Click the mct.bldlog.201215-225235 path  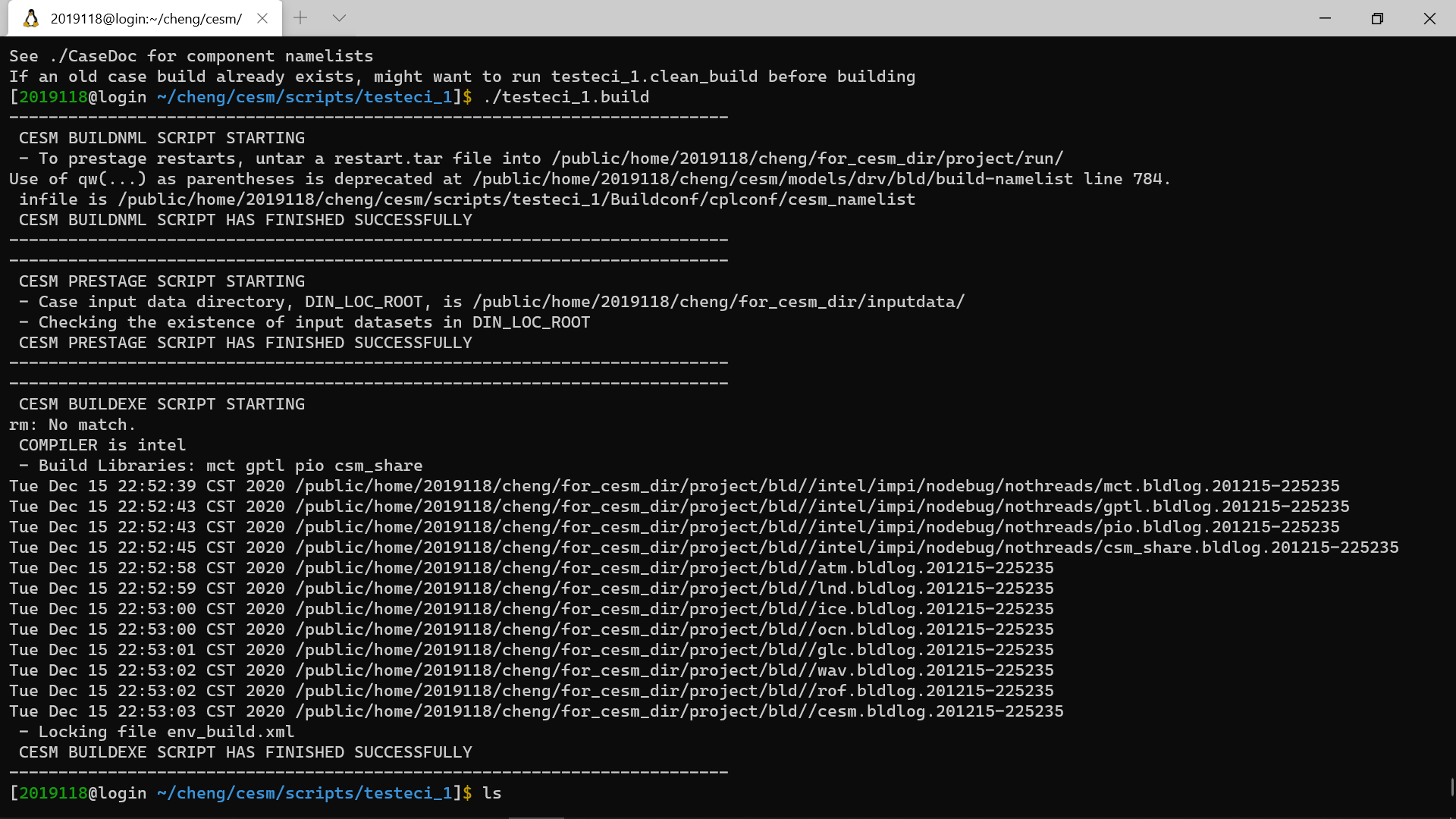(x=817, y=486)
